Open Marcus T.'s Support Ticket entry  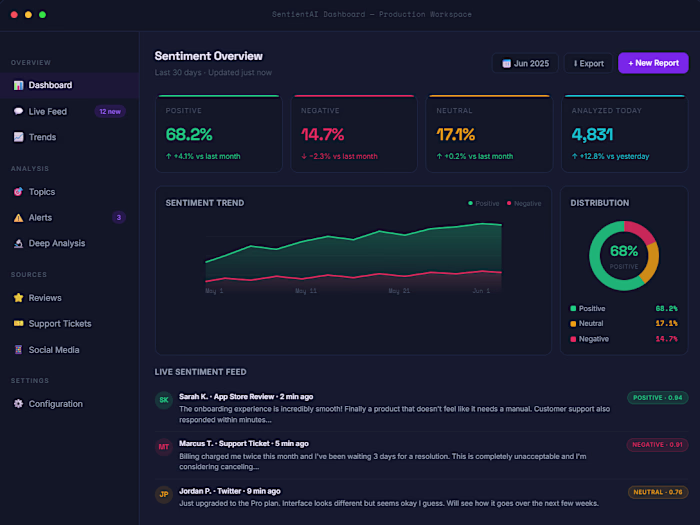coord(421,455)
